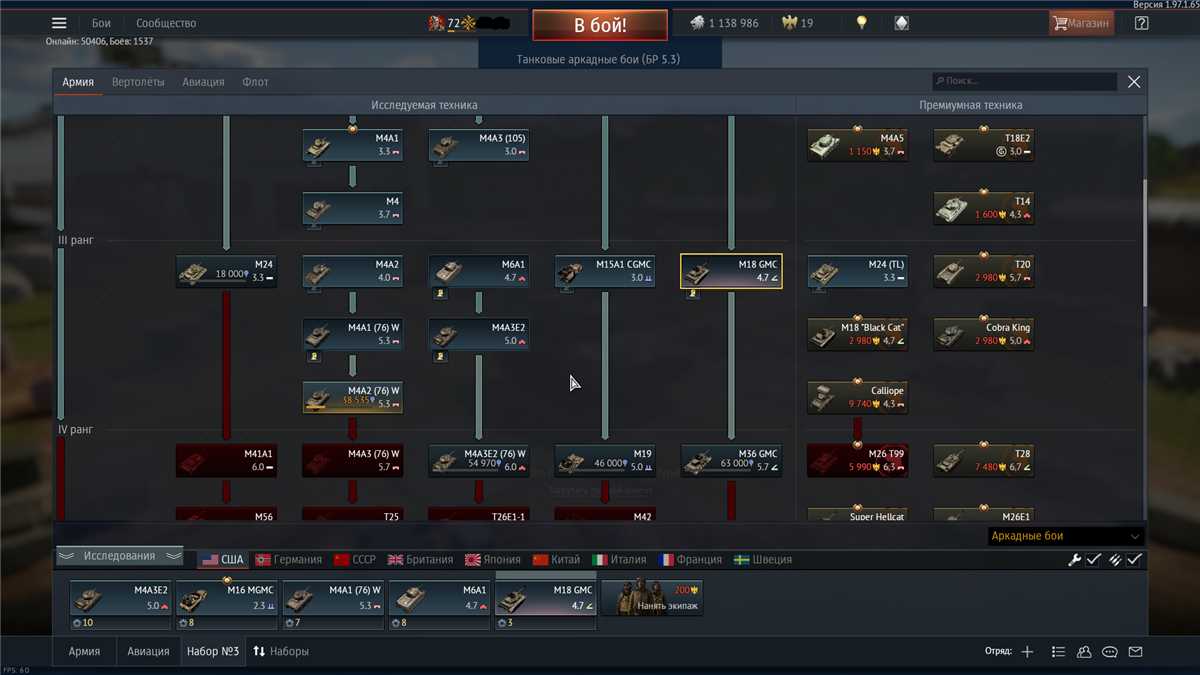
Task: Open the question mark help icon
Action: (1141, 23)
